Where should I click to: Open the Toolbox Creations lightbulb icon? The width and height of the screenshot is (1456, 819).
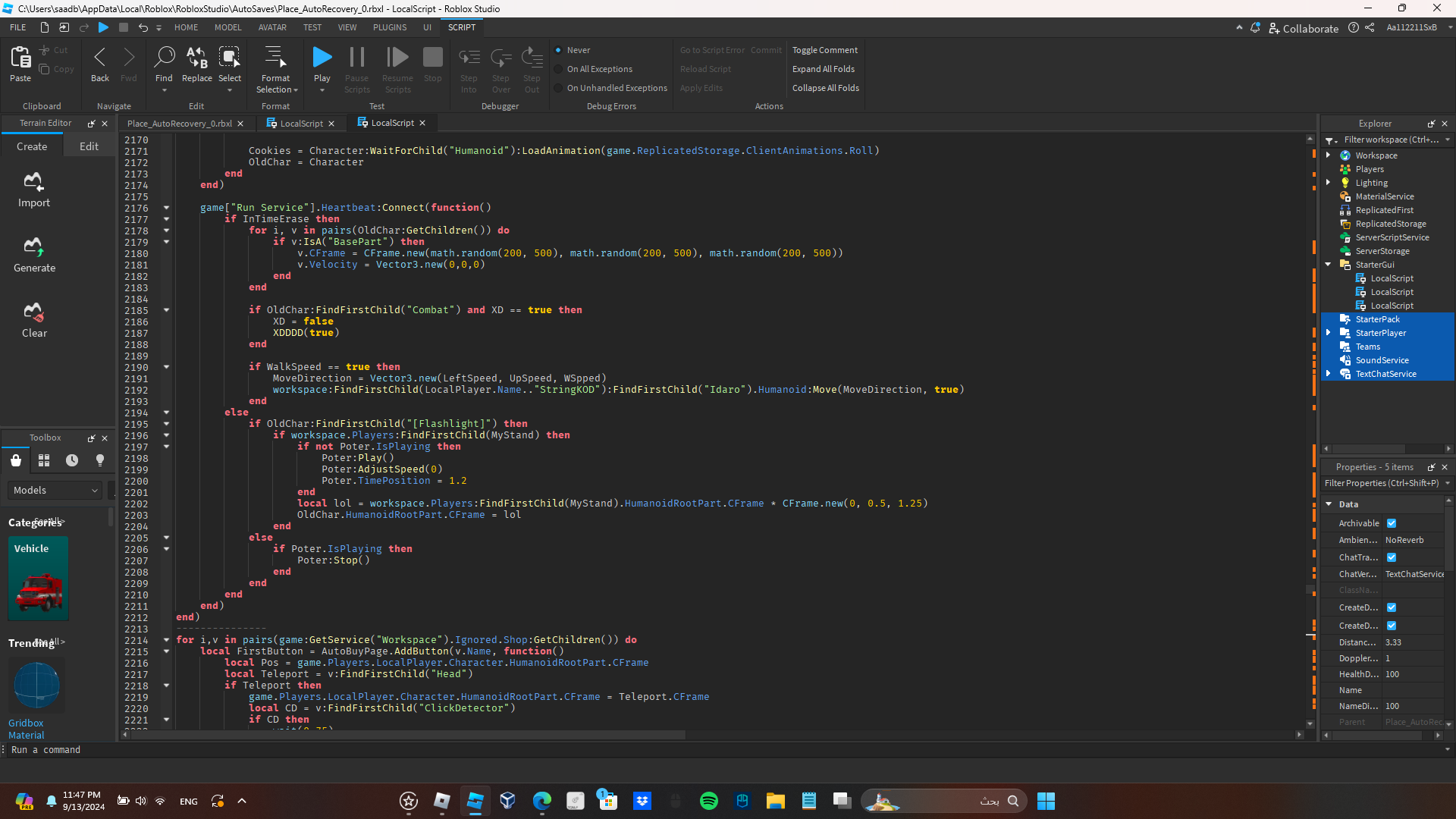click(100, 460)
